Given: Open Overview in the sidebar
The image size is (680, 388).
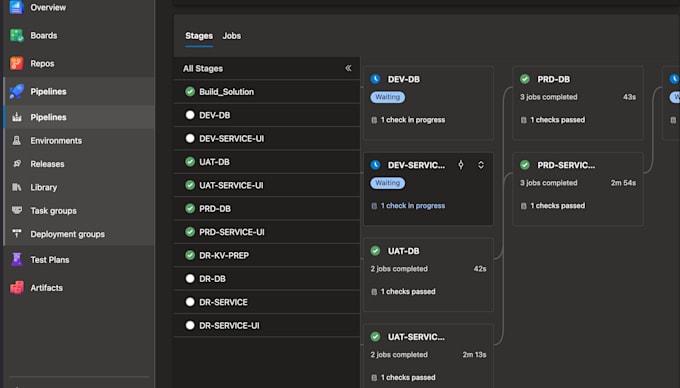Looking at the screenshot, I should coord(48,7).
